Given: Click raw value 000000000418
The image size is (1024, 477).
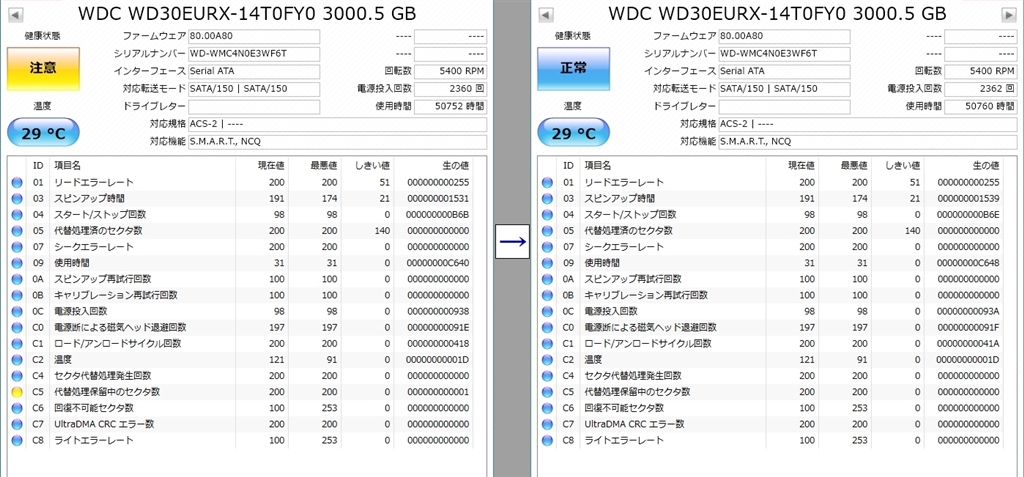Looking at the screenshot, I should coord(438,344).
